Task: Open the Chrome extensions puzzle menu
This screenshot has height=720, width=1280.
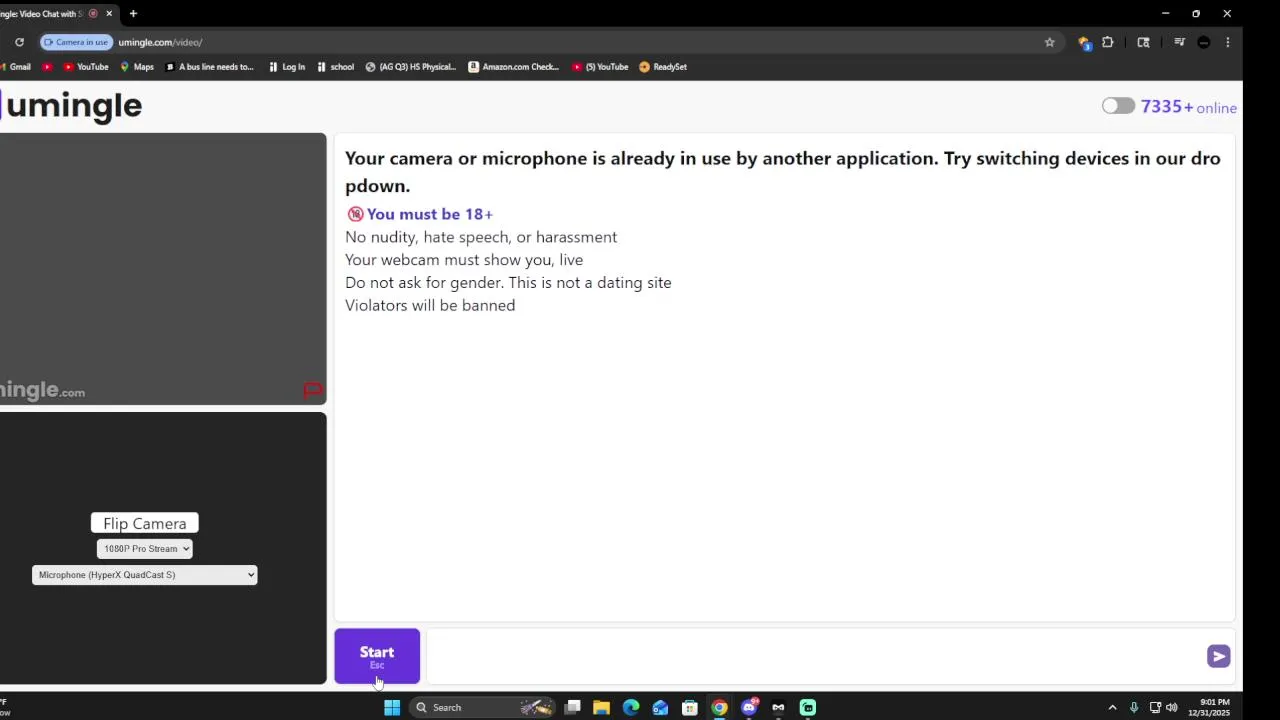Action: click(x=1107, y=42)
